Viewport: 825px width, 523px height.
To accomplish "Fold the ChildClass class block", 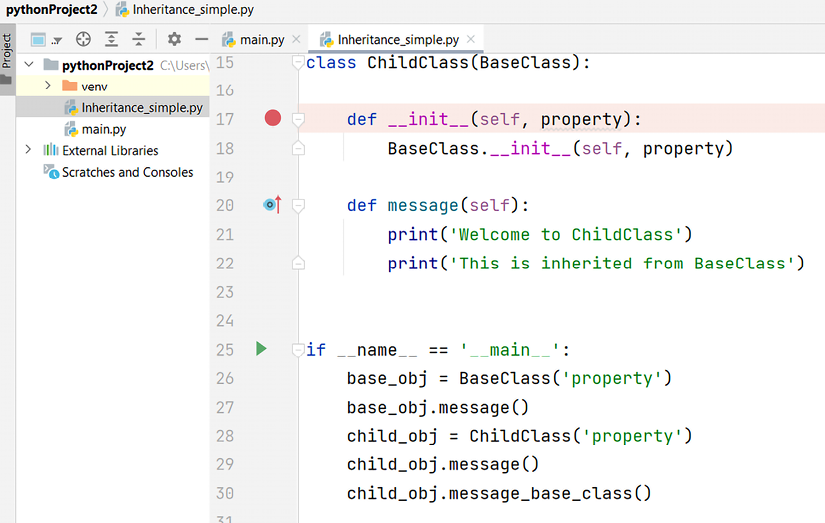I will [298, 63].
